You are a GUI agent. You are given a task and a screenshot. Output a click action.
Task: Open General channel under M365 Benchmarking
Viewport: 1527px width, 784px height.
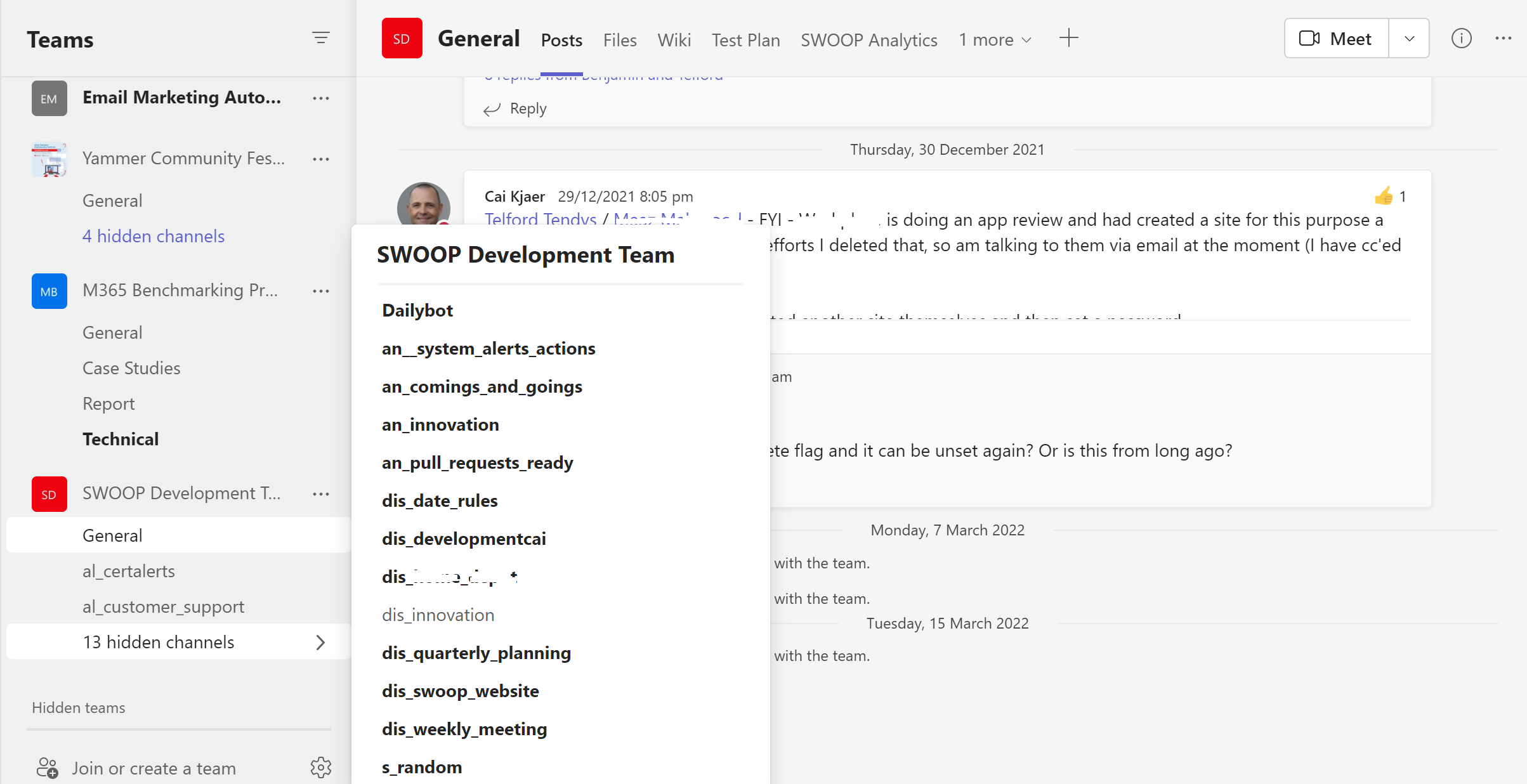point(112,332)
